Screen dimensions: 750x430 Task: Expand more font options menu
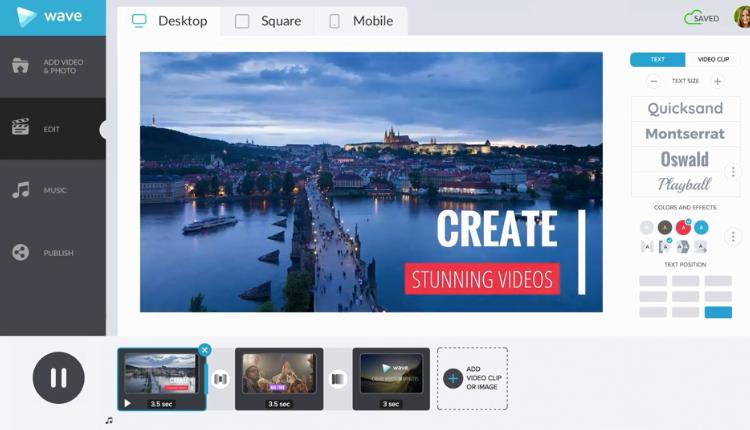point(732,172)
